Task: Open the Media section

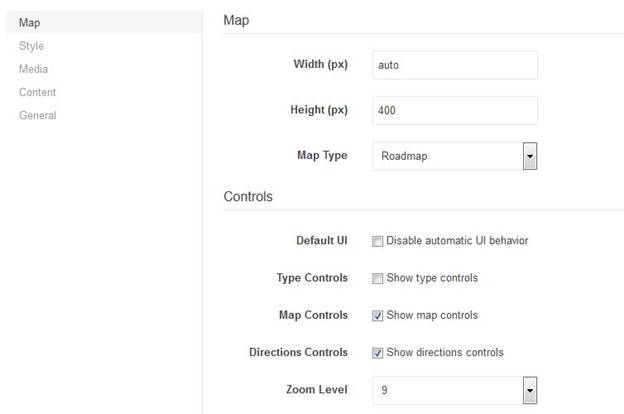Action: tap(33, 69)
